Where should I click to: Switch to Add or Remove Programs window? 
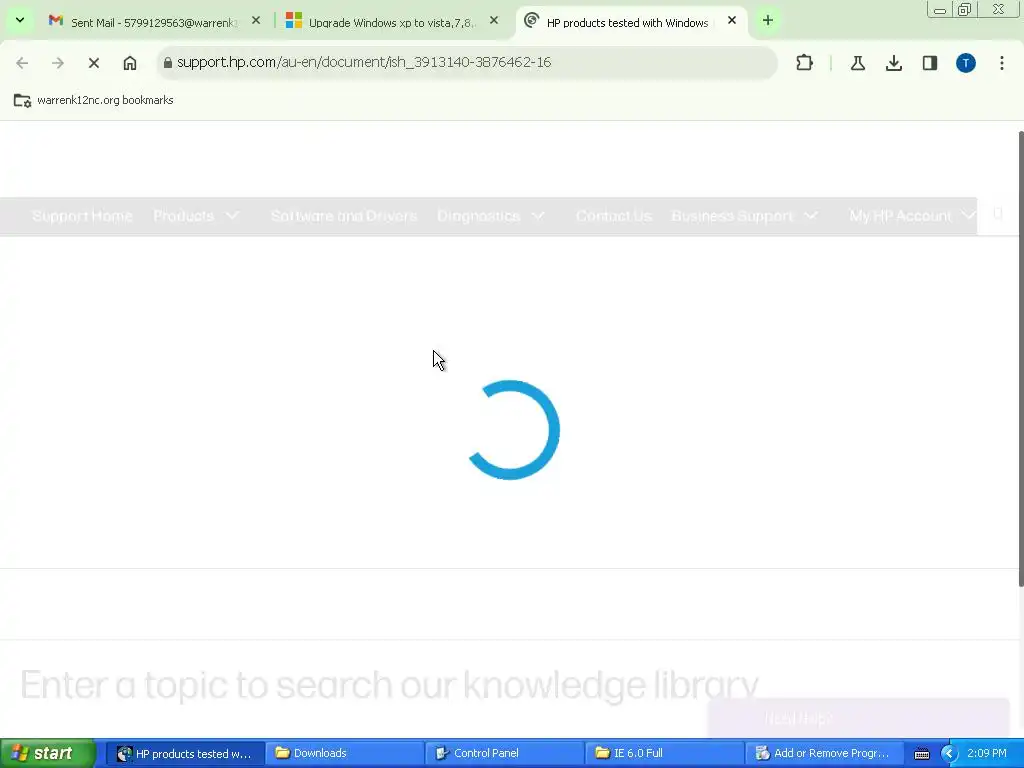pyautogui.click(x=824, y=754)
